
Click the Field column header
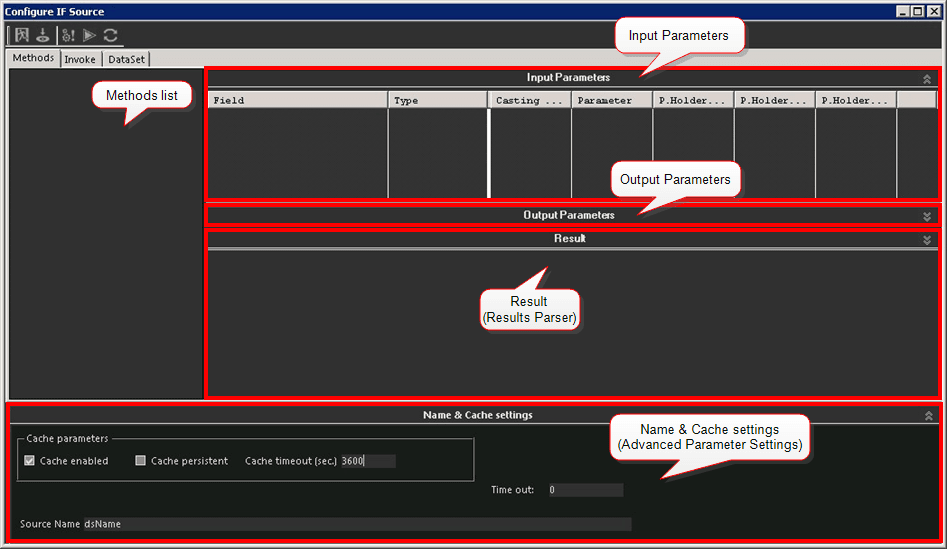point(298,100)
